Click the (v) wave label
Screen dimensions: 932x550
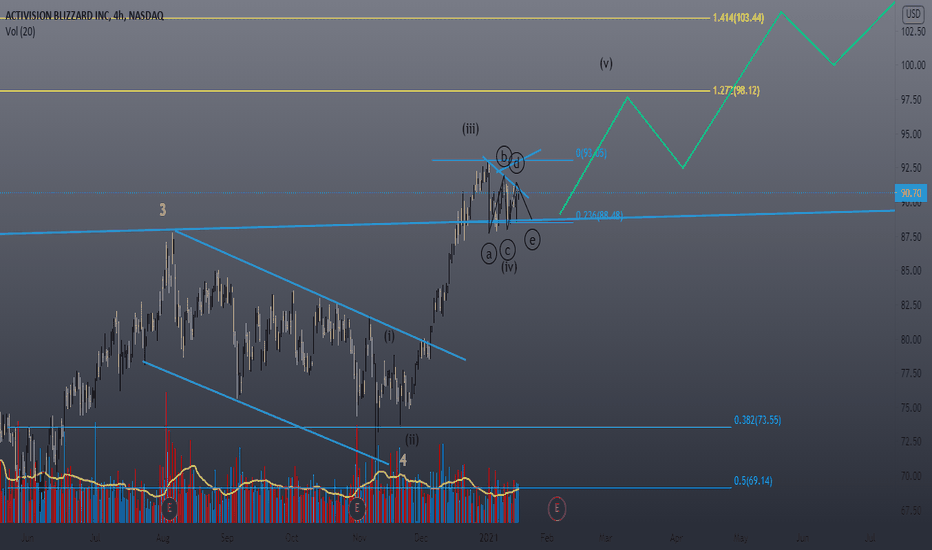[x=606, y=63]
